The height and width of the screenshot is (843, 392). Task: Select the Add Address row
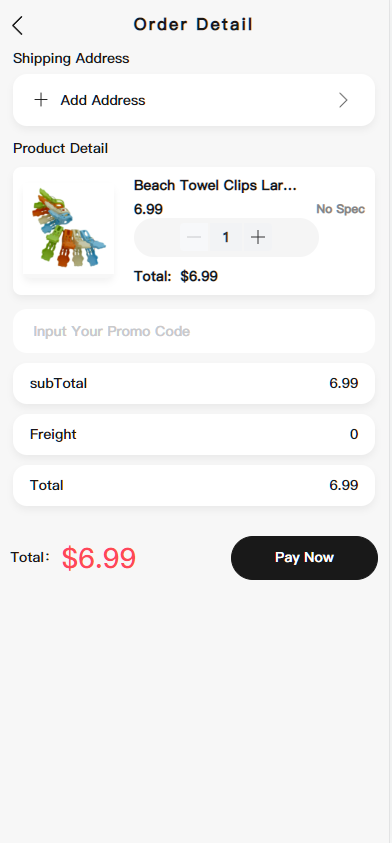click(x=194, y=100)
